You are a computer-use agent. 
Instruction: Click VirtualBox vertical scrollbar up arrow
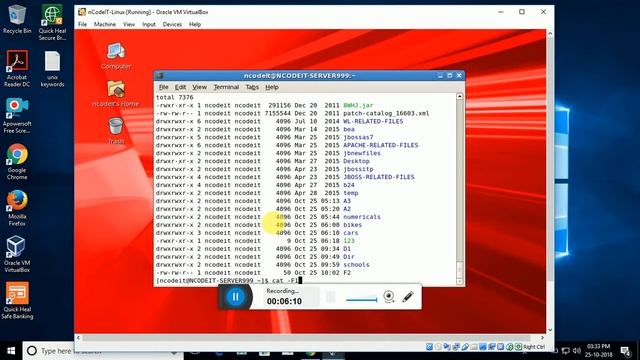(550, 33)
